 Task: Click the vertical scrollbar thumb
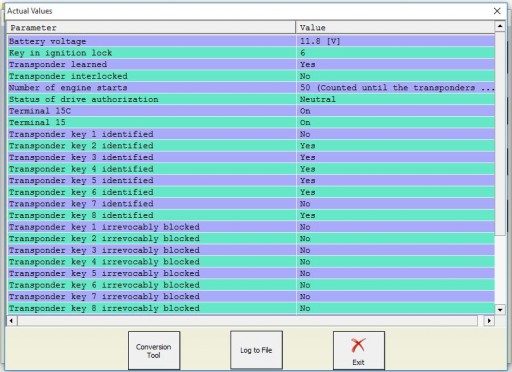500,133
